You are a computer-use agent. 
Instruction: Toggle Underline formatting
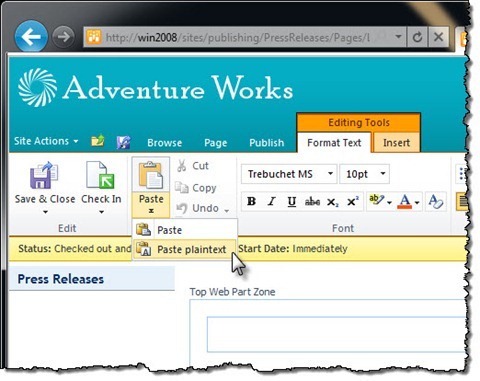292,201
